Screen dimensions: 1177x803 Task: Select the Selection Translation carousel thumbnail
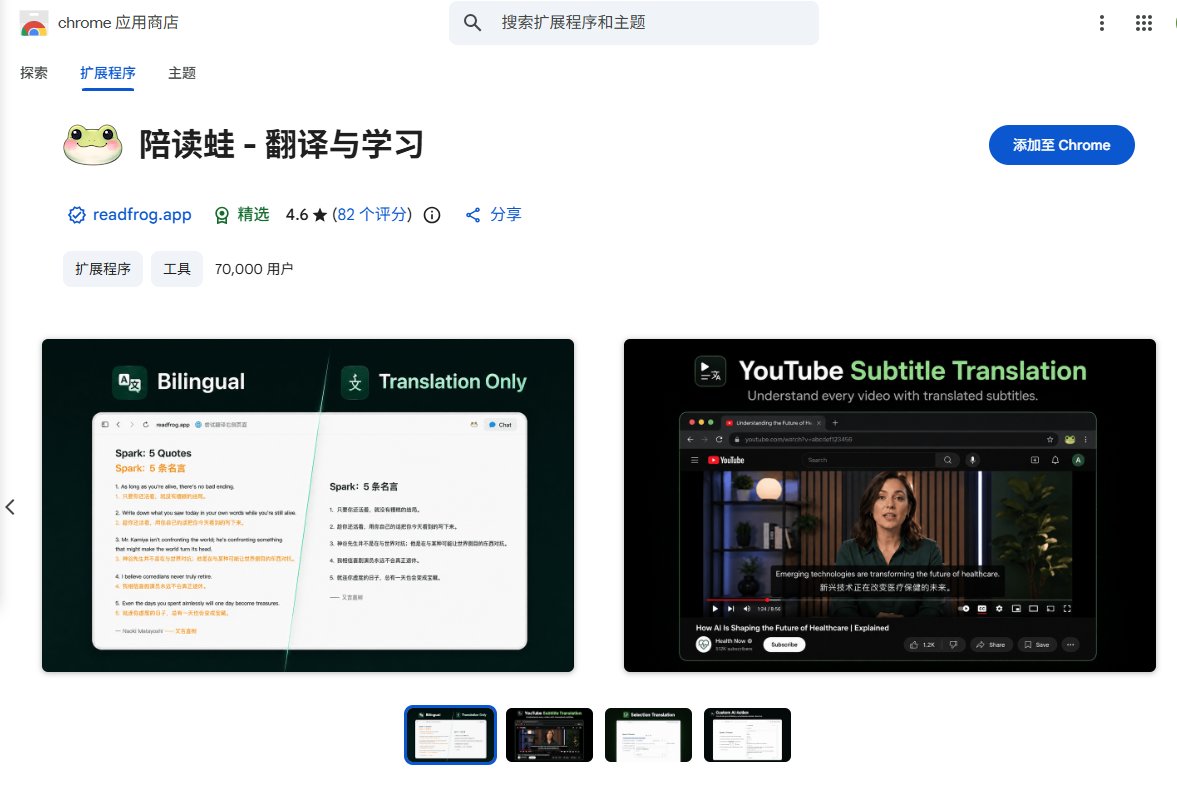pyautogui.click(x=649, y=735)
